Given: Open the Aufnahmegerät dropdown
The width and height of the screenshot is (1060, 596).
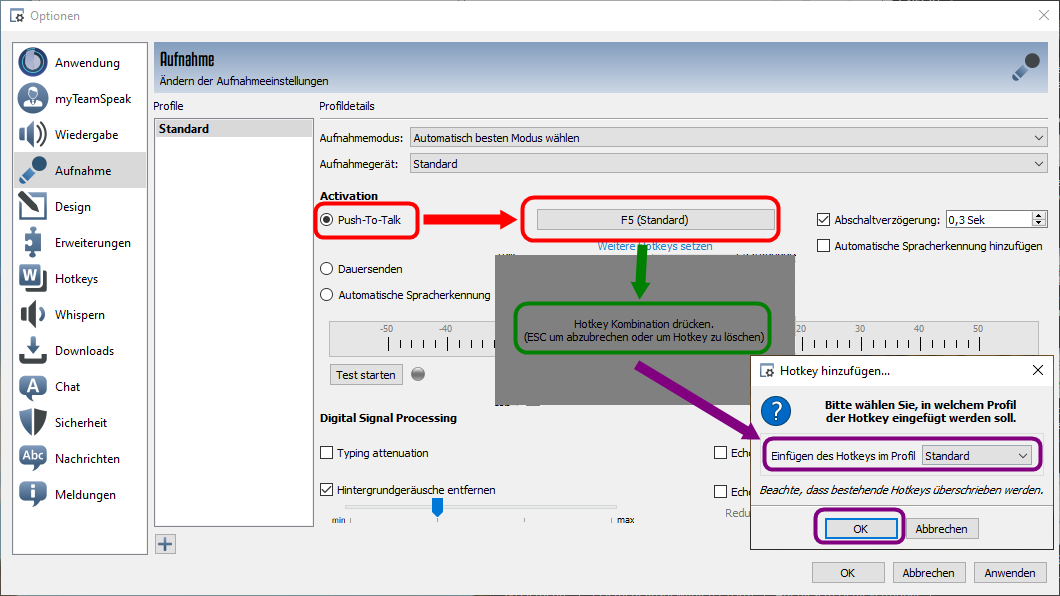Looking at the screenshot, I should pyautogui.click(x=729, y=164).
